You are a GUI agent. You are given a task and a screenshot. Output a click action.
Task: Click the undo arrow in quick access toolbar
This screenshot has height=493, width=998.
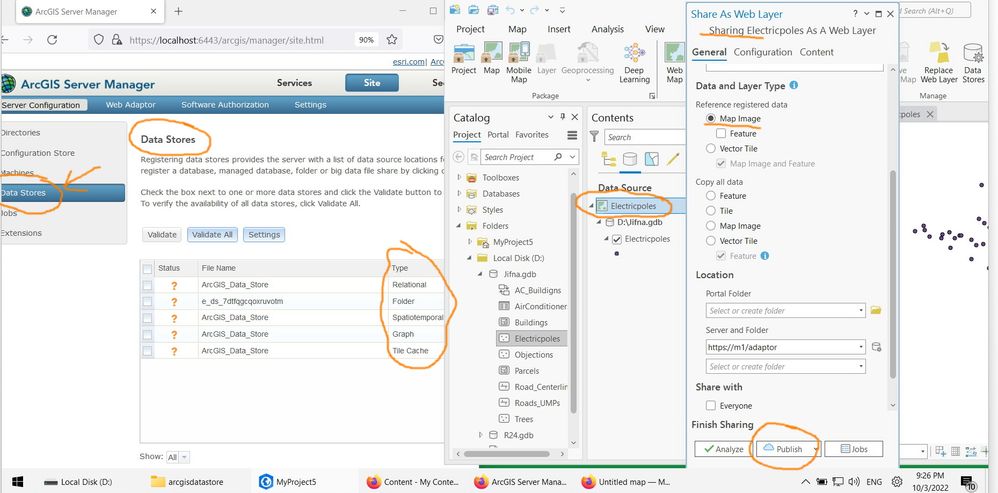click(510, 10)
